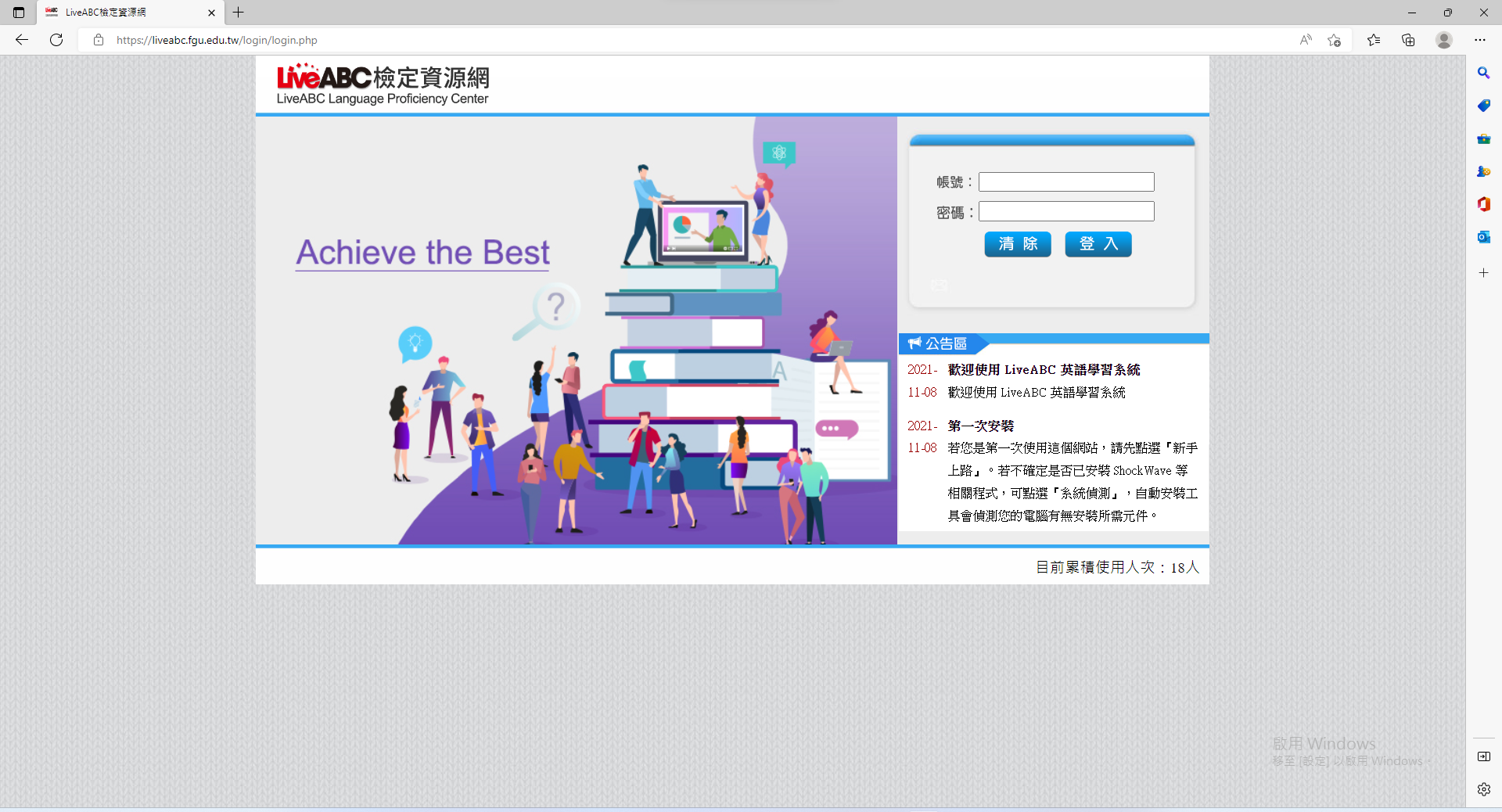Click the 登入 login button
The height and width of the screenshot is (812, 1502).
(x=1098, y=244)
